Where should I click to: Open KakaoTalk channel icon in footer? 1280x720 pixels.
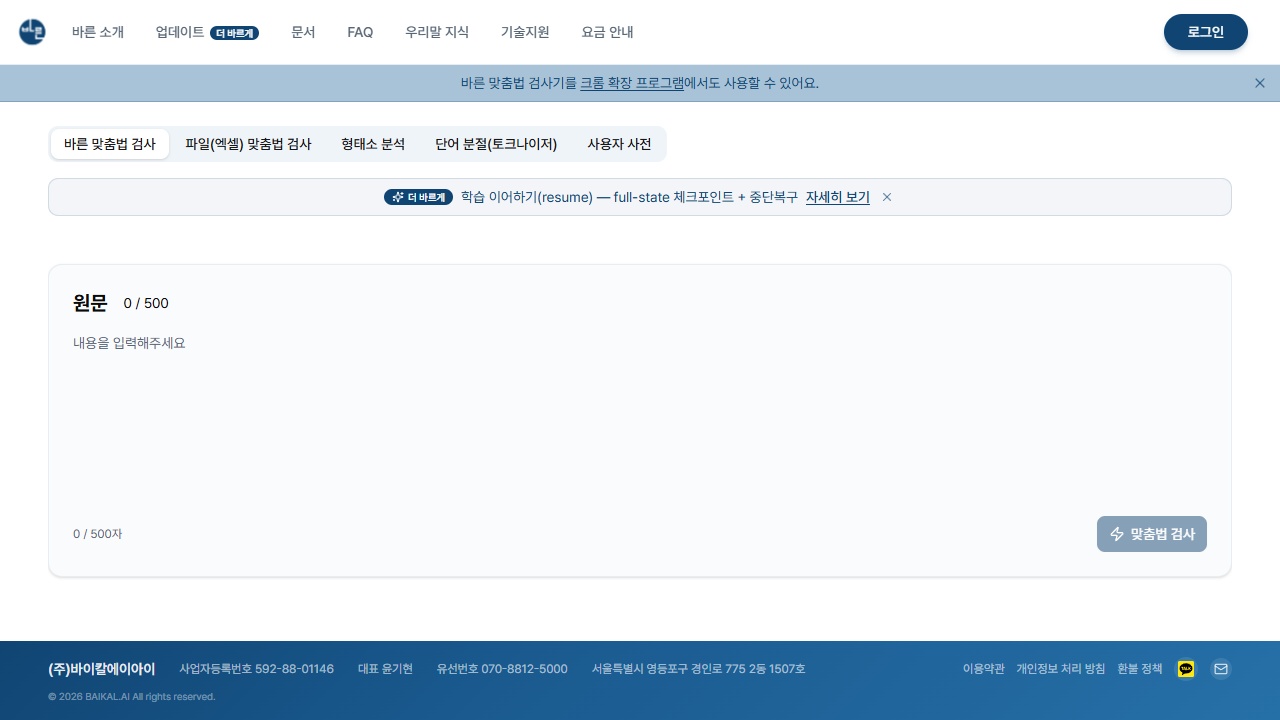(x=1186, y=669)
